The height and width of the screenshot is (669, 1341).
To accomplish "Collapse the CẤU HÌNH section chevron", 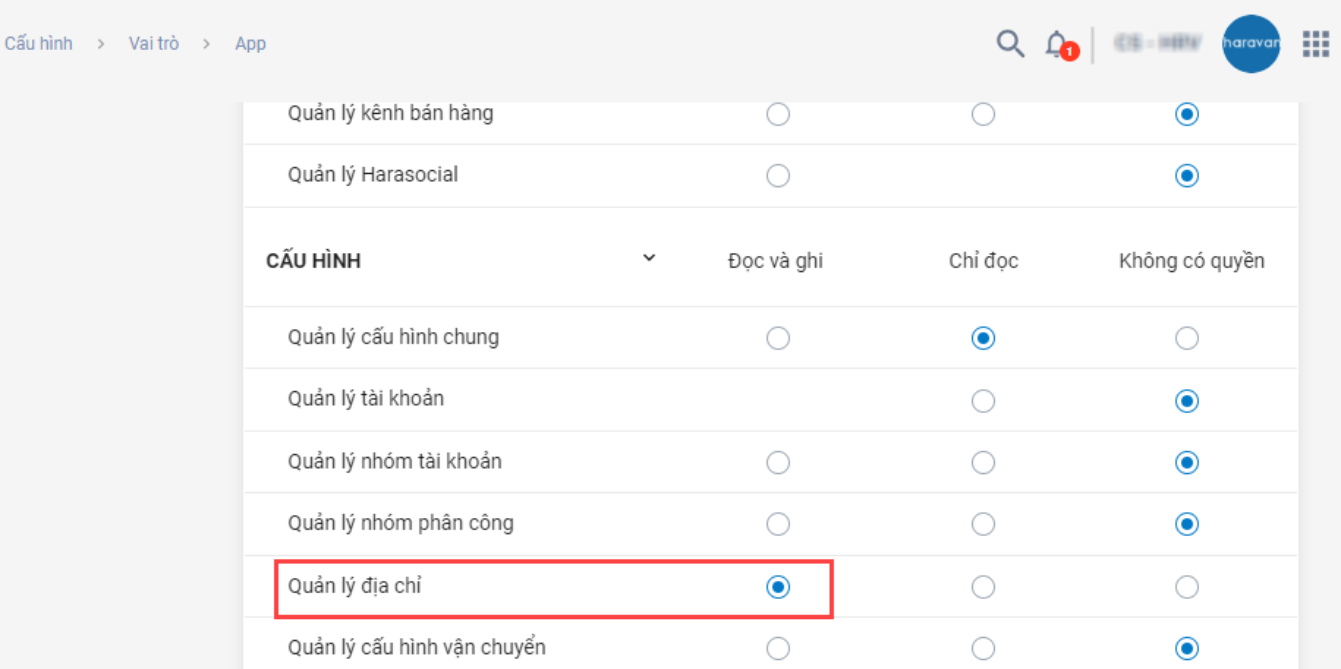I will [649, 259].
